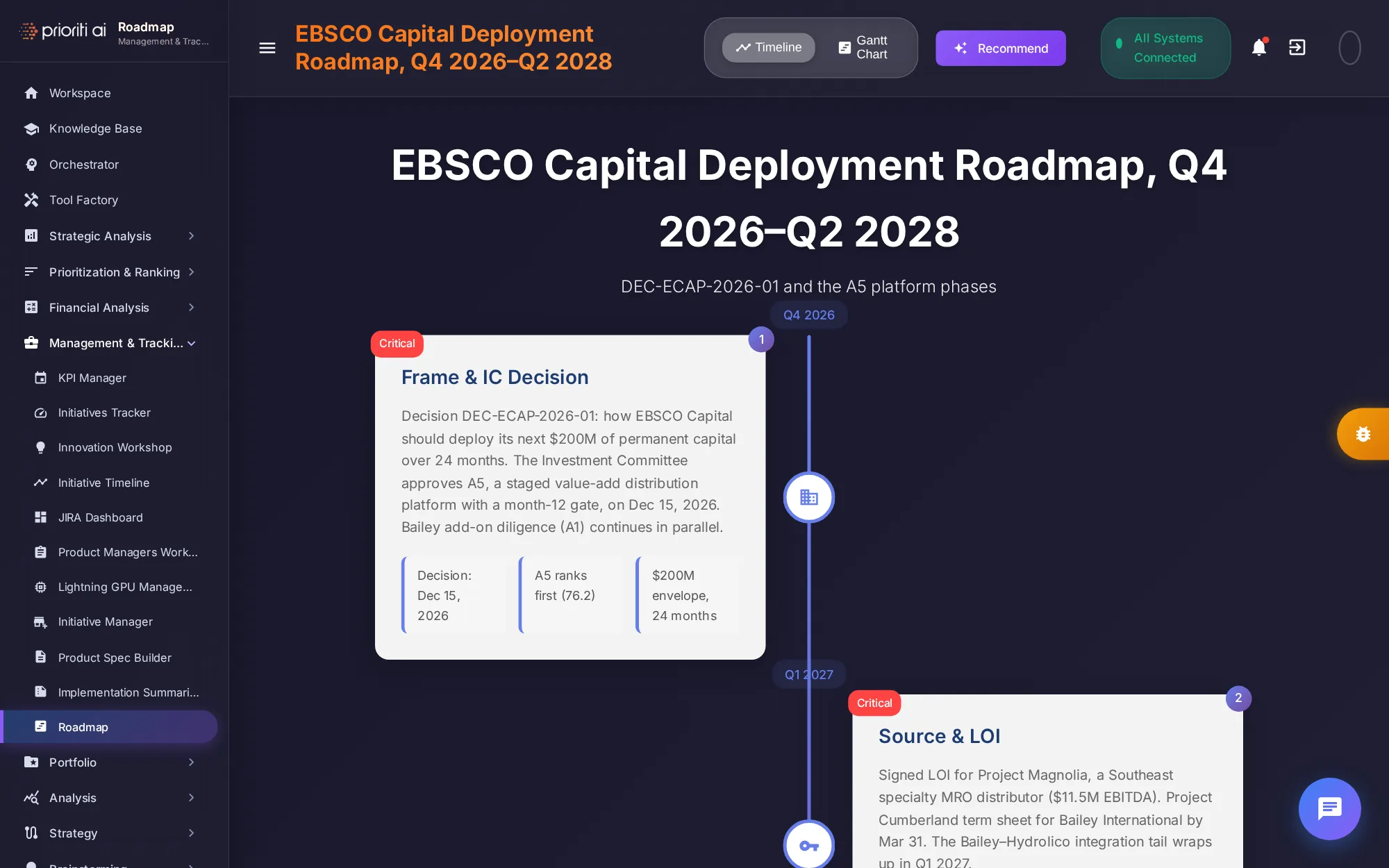Image resolution: width=1389 pixels, height=868 pixels.
Task: Click the Financial Analysis calculator icon
Action: [x=31, y=308]
